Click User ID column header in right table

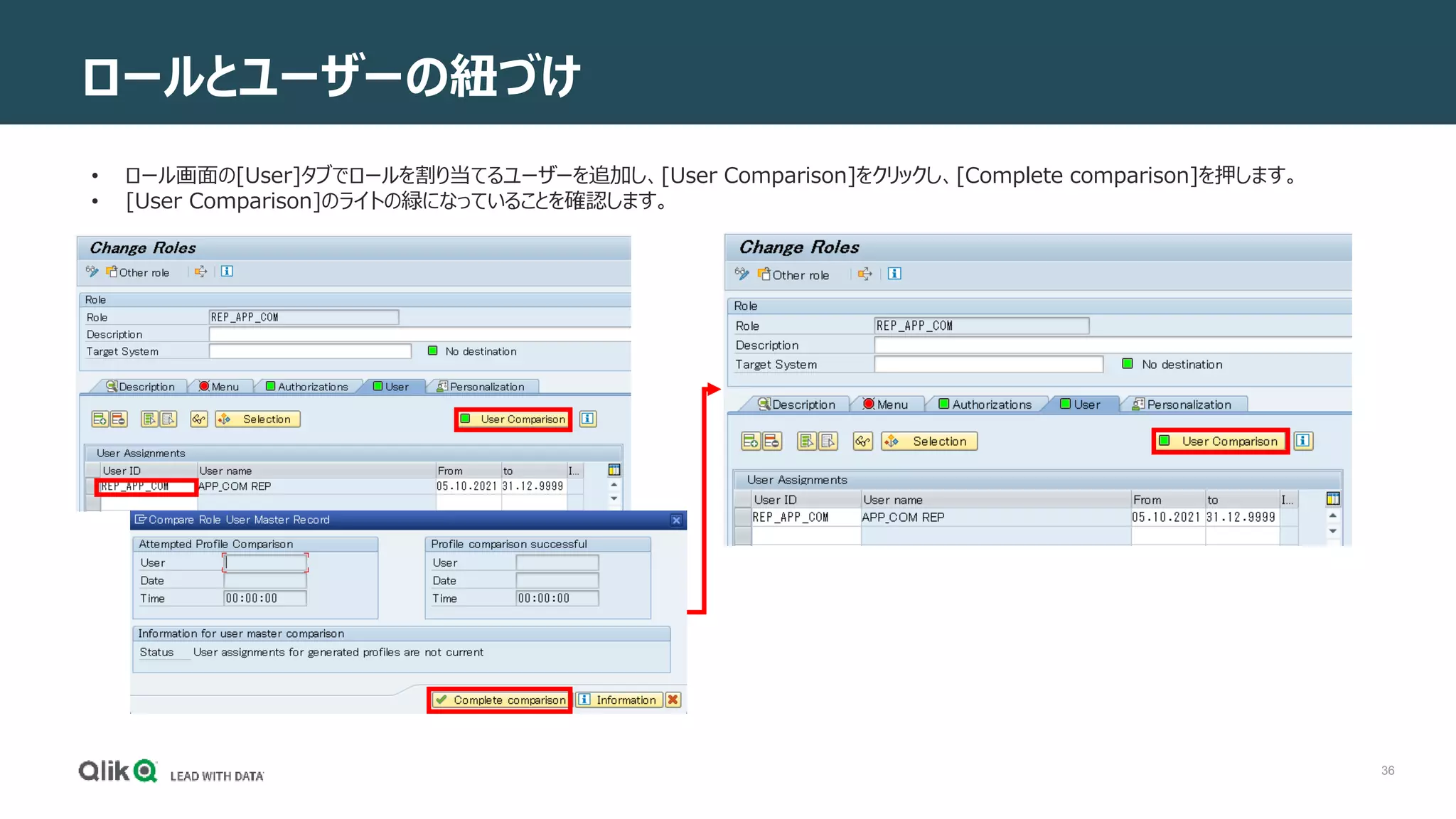click(806, 500)
